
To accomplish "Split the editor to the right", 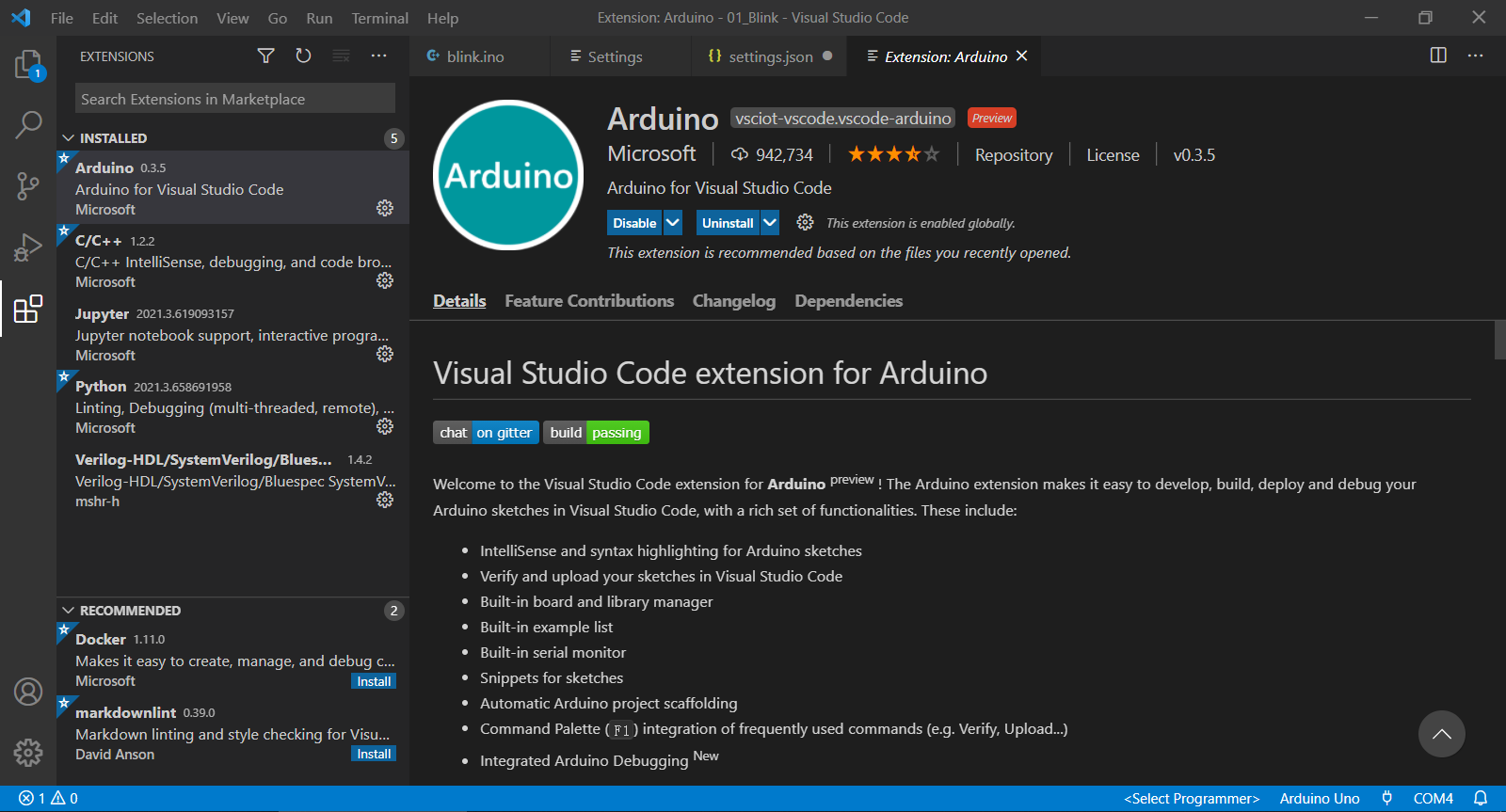I will click(x=1438, y=56).
